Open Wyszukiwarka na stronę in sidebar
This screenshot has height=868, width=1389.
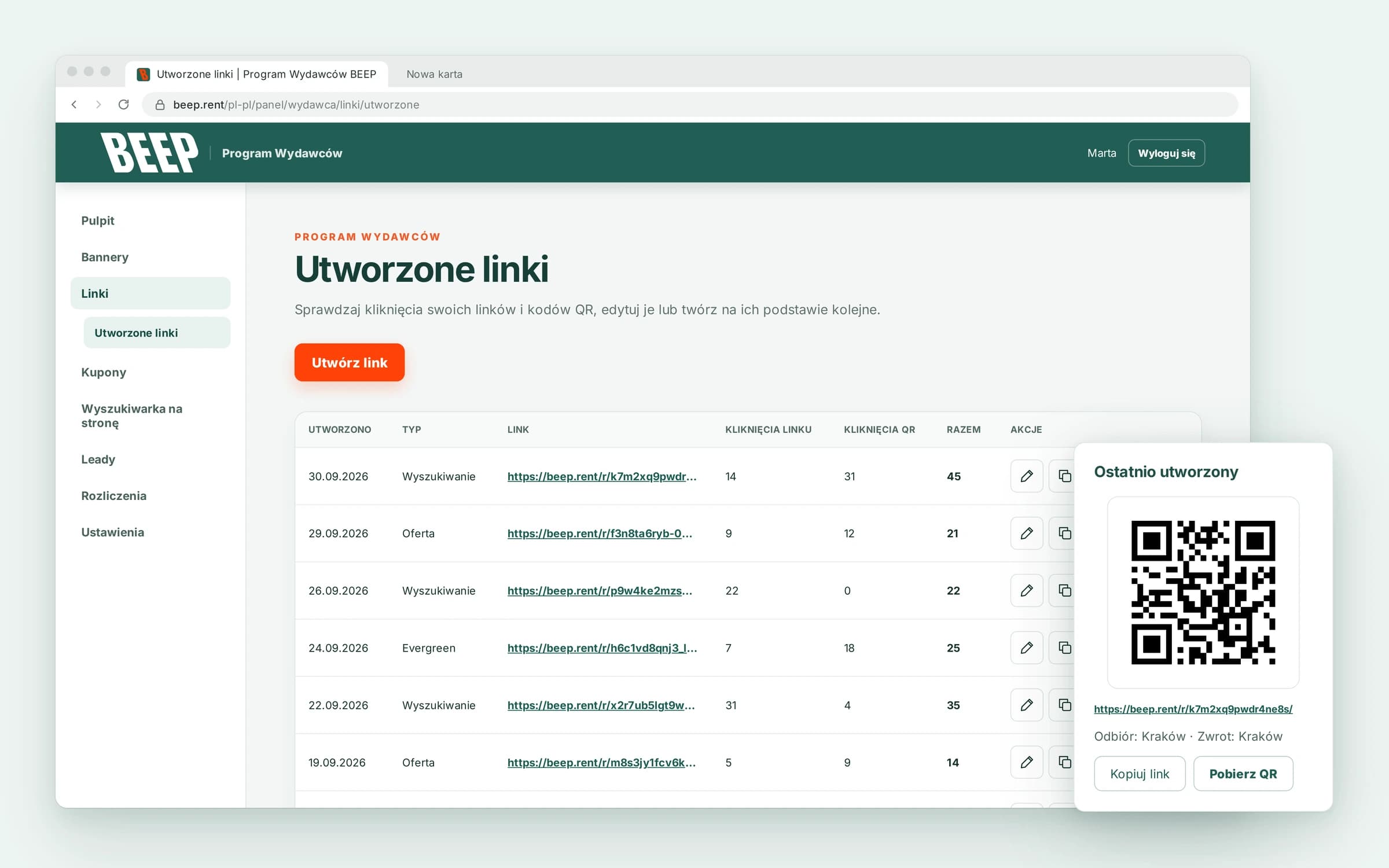(x=150, y=415)
